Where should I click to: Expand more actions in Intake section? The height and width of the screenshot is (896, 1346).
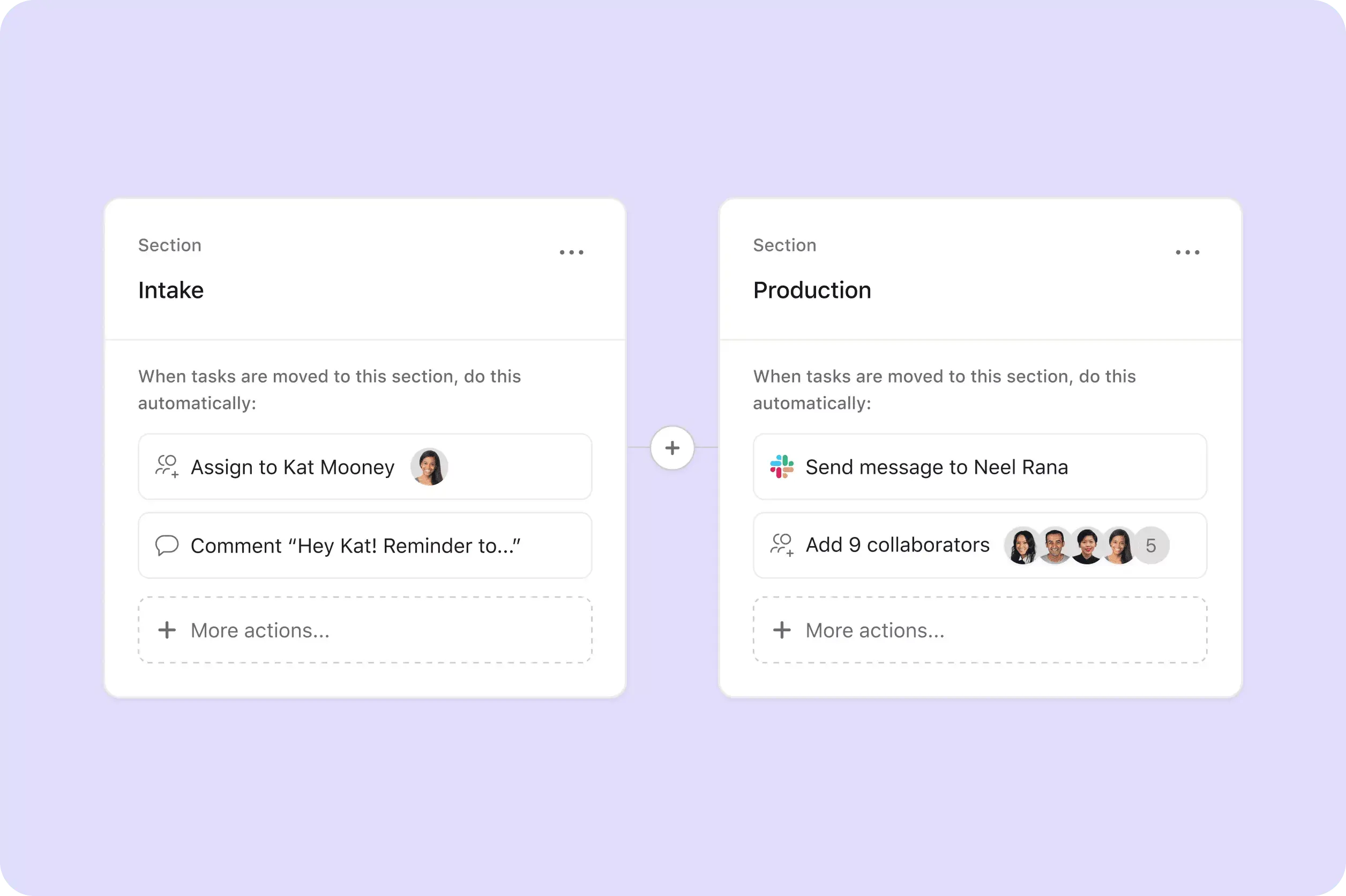tap(366, 629)
